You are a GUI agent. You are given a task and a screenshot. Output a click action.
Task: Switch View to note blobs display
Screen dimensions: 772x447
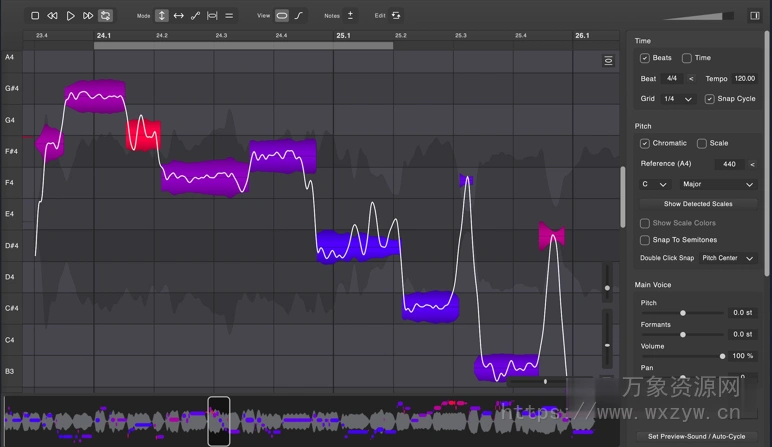282,16
